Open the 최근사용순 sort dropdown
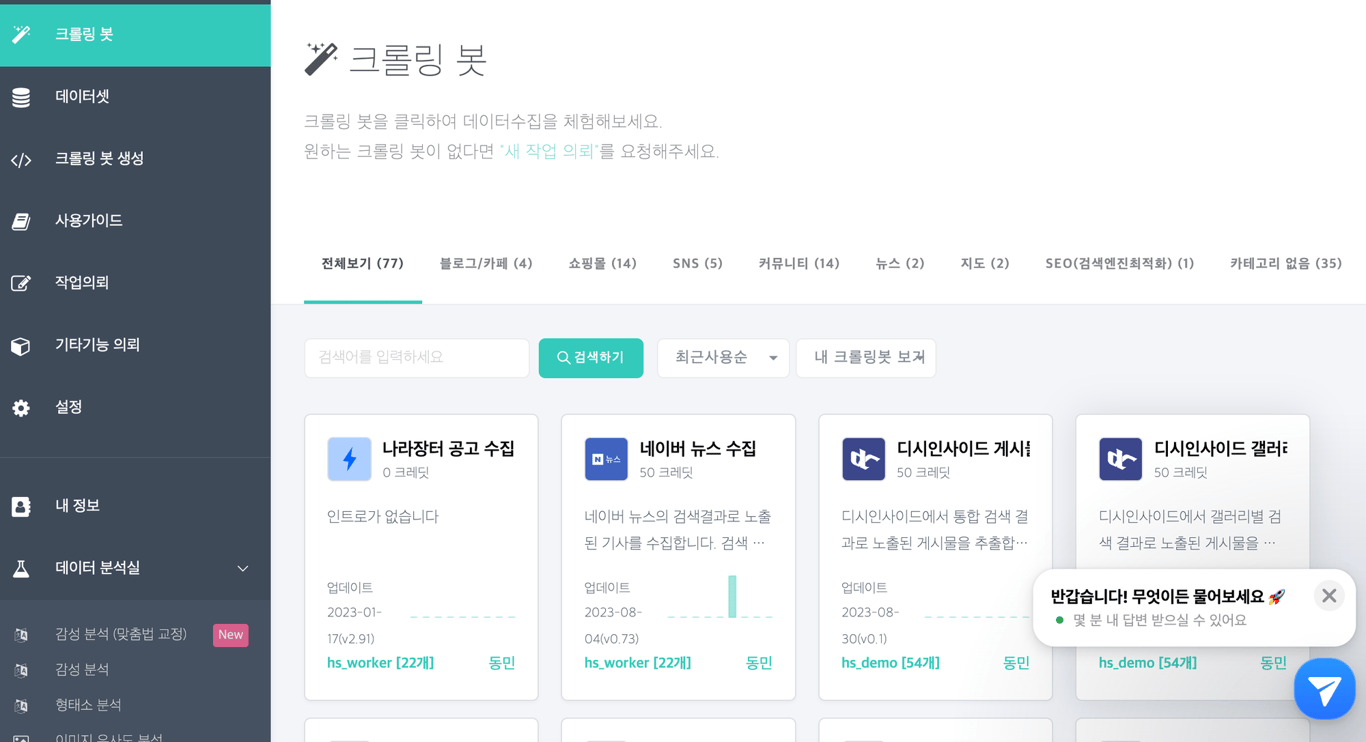Image resolution: width=1366 pixels, height=742 pixels. tap(723, 358)
